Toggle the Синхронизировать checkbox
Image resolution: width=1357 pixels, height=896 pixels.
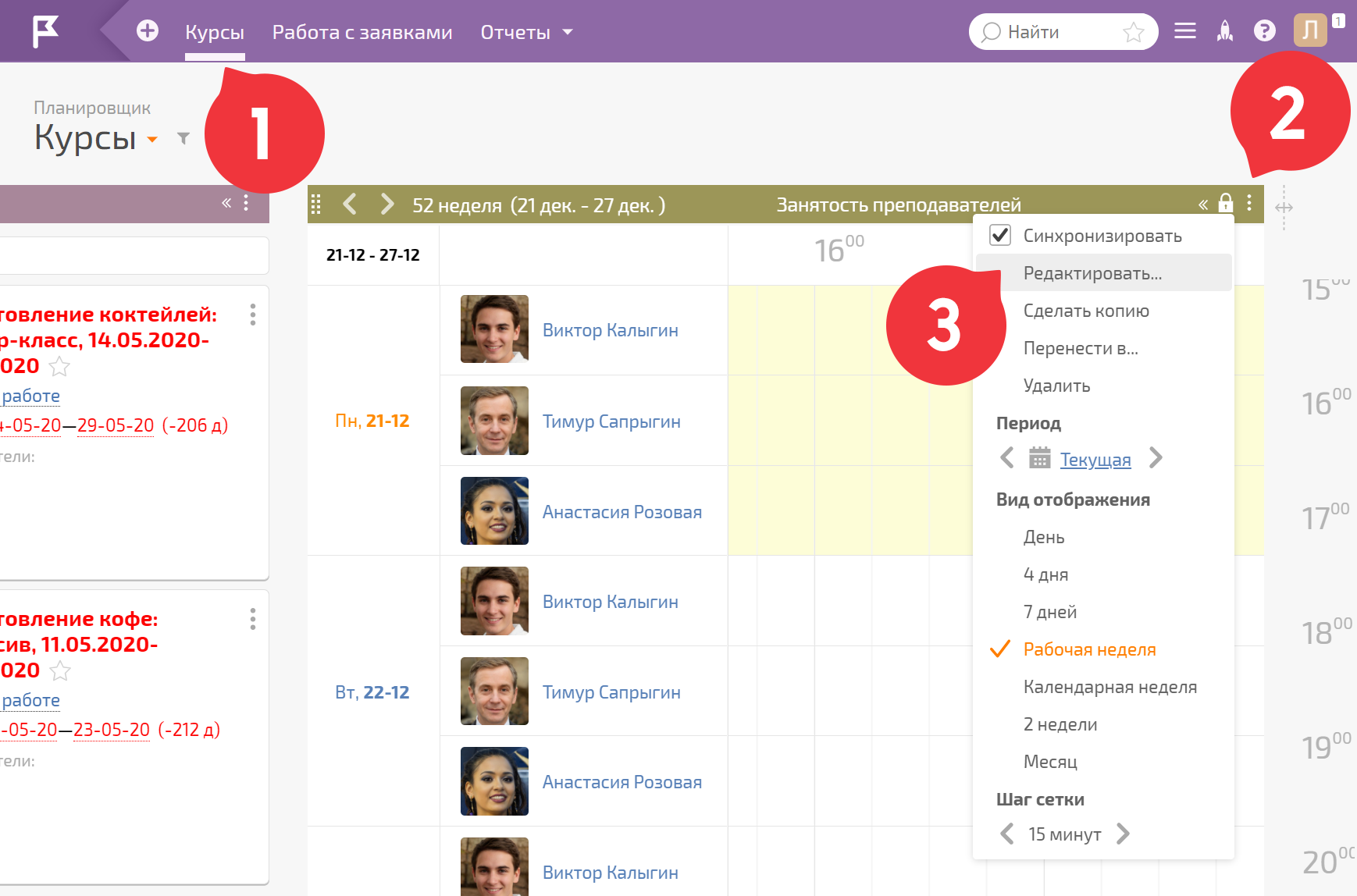(1000, 235)
